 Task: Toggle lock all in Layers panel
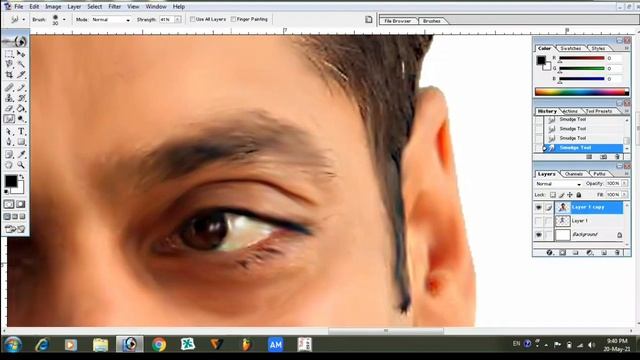coord(579,195)
